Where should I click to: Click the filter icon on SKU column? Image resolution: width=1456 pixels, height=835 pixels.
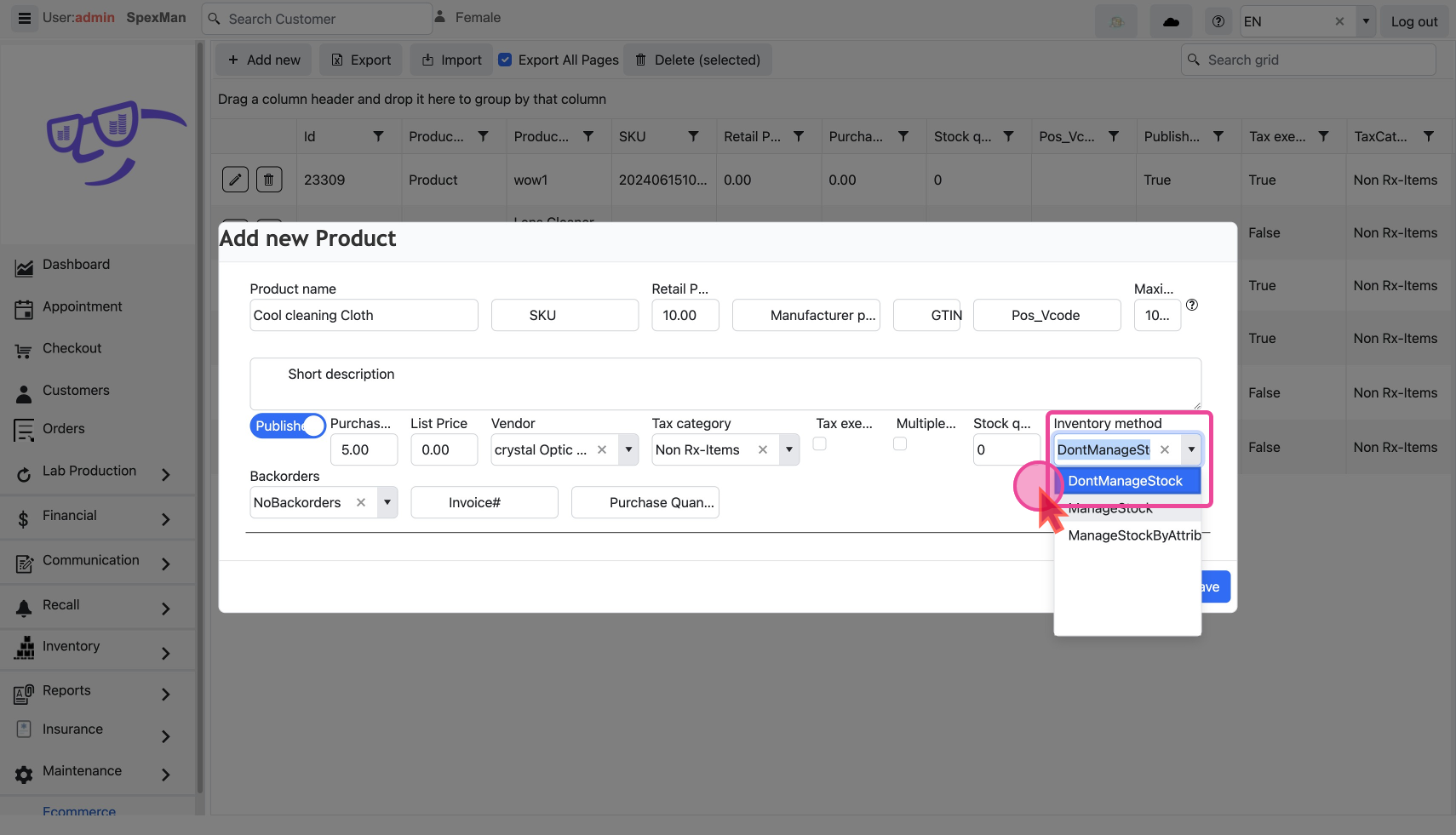[x=693, y=136]
